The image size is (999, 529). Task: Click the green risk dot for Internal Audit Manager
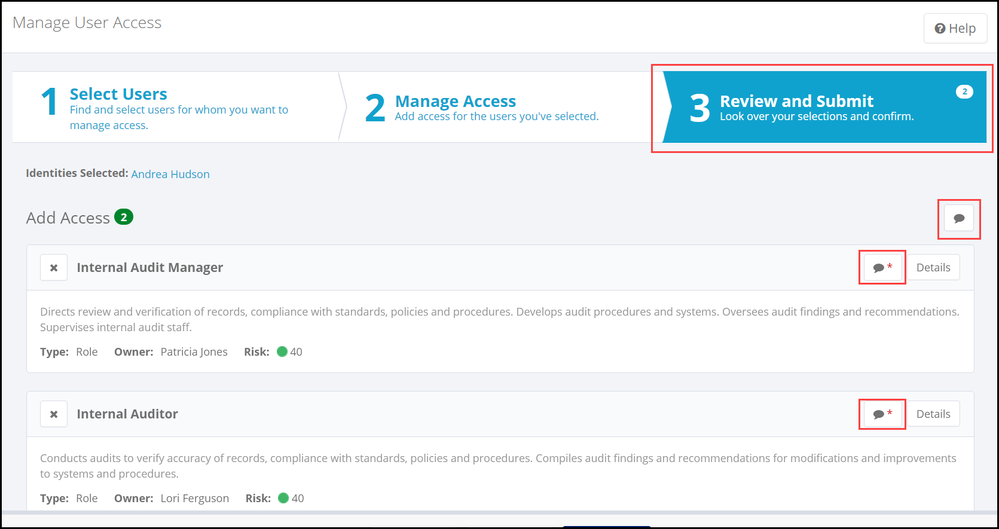(282, 352)
